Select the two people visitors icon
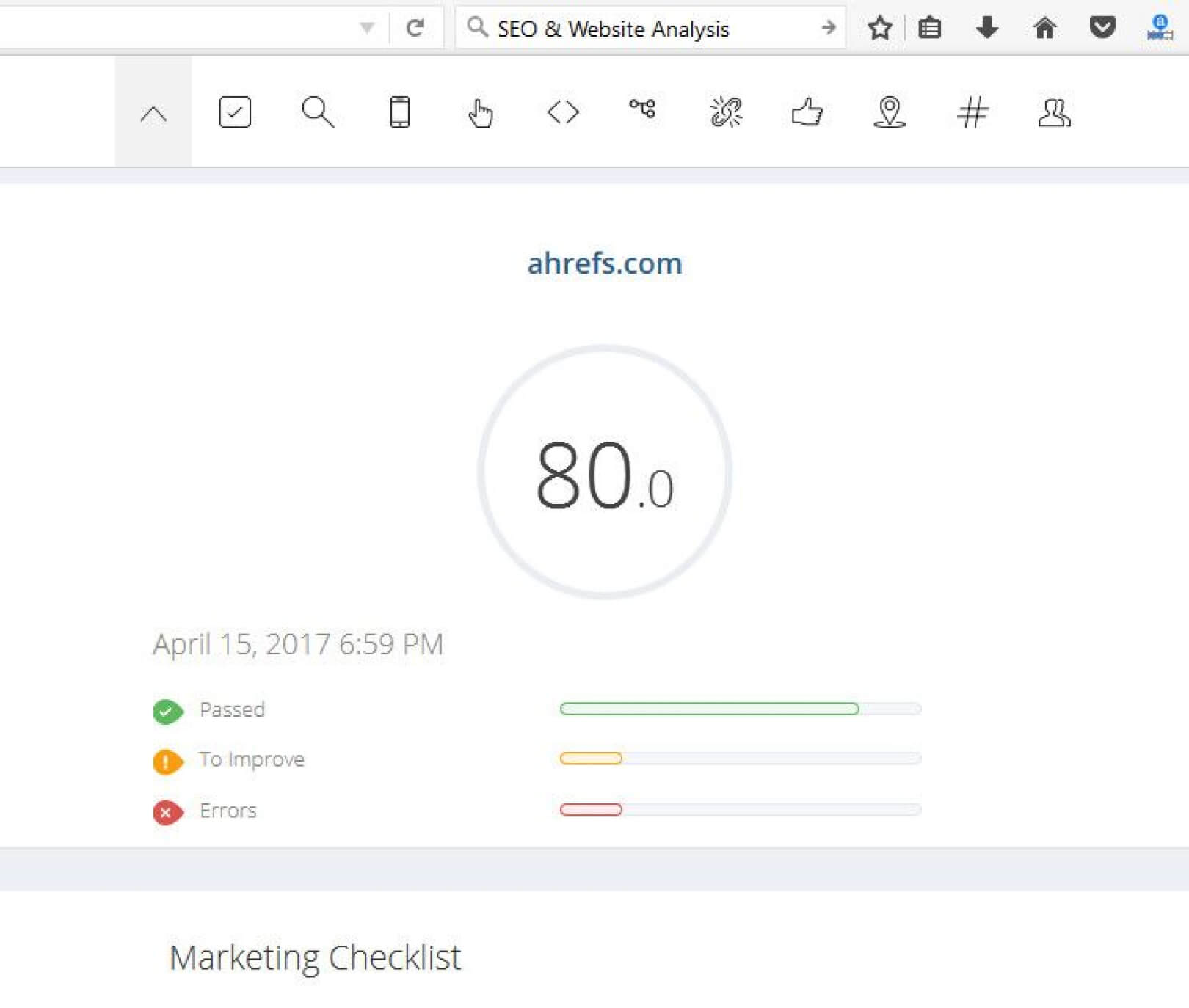The height and width of the screenshot is (1008, 1189). (x=1054, y=112)
